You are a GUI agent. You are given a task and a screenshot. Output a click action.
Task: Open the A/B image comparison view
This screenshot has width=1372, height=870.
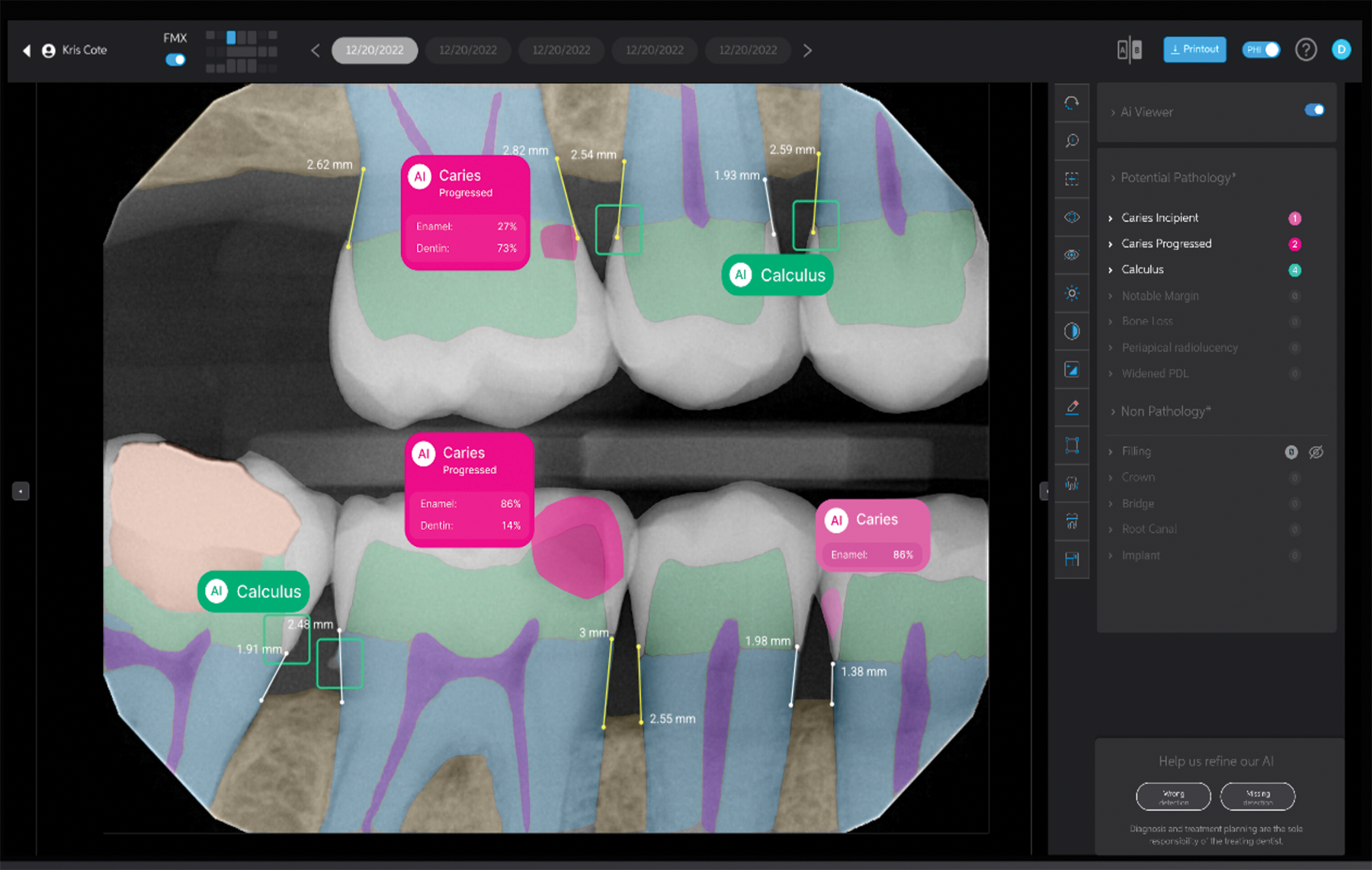tap(1129, 50)
